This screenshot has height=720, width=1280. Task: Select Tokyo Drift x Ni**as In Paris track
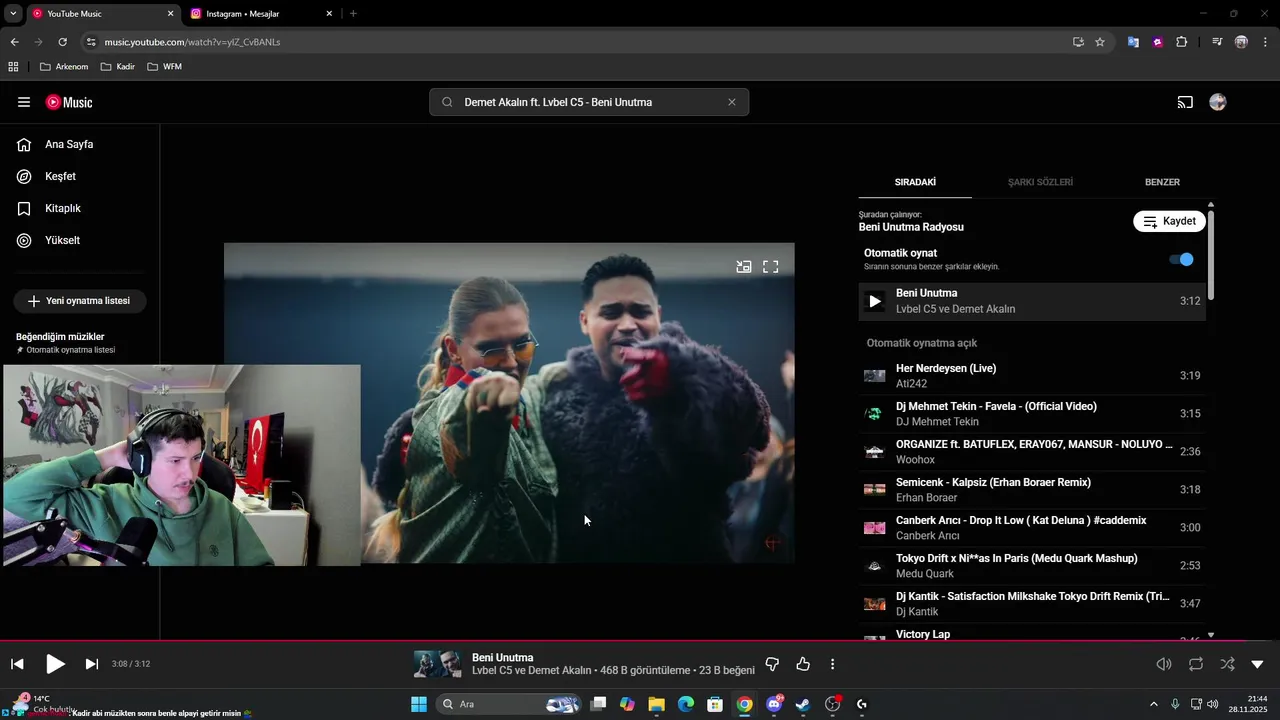pos(1032,566)
